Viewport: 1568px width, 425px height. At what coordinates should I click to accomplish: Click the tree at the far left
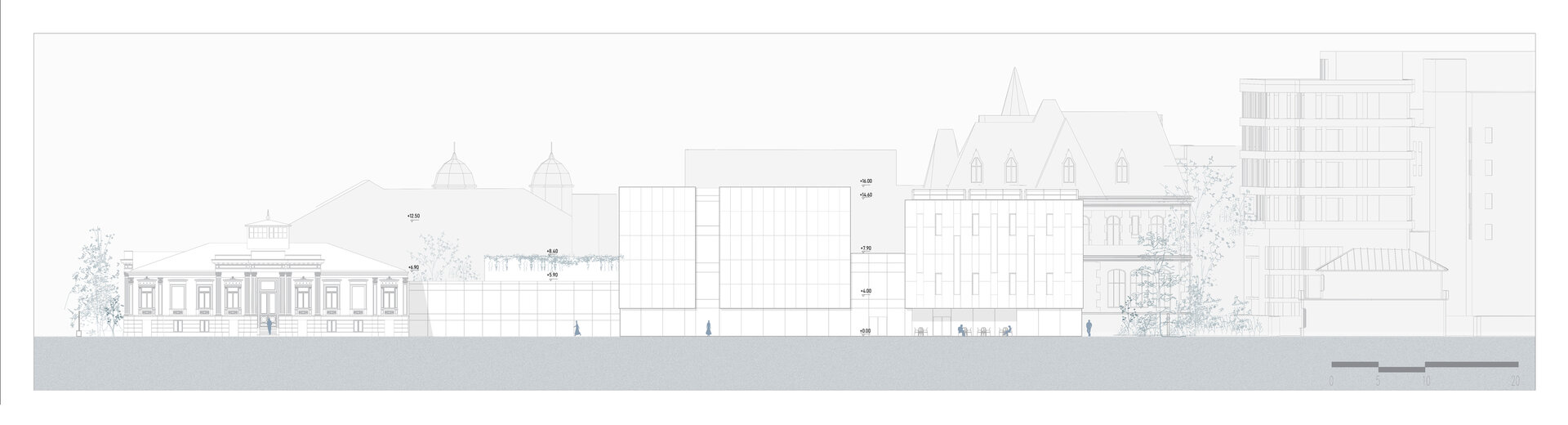tap(96, 282)
